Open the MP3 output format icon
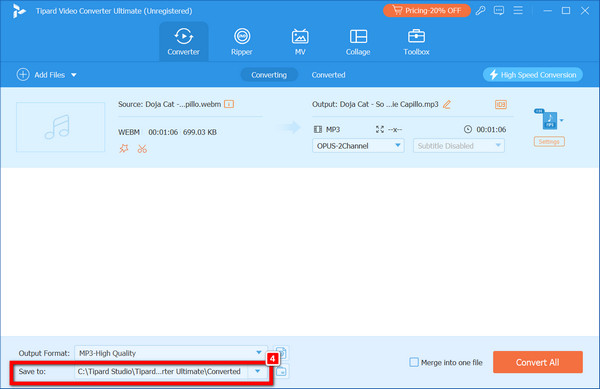This screenshot has width=600, height=389. click(x=549, y=120)
